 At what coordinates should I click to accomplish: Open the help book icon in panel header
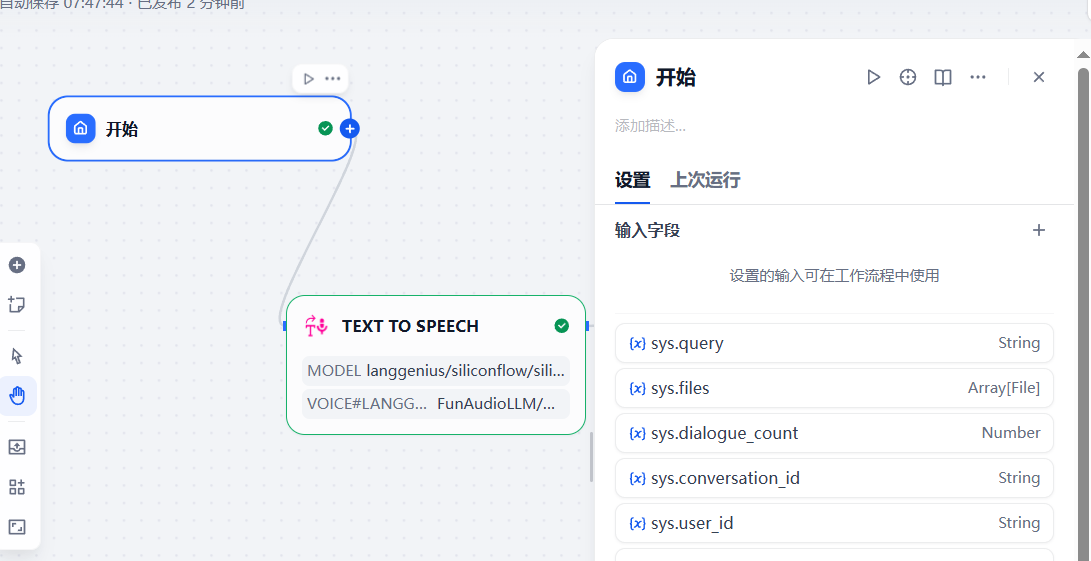(942, 77)
